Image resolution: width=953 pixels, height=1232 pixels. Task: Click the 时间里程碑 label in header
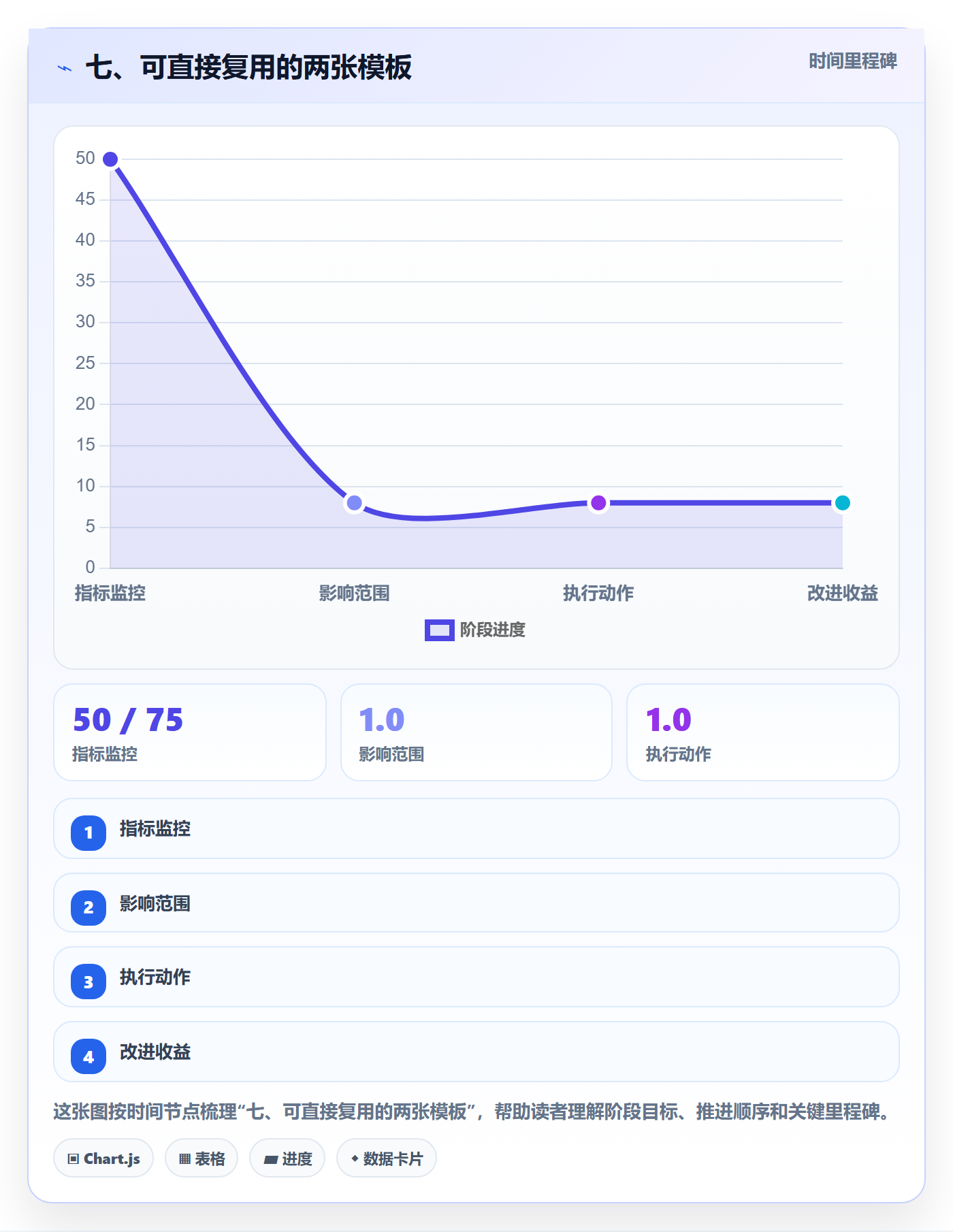[852, 61]
